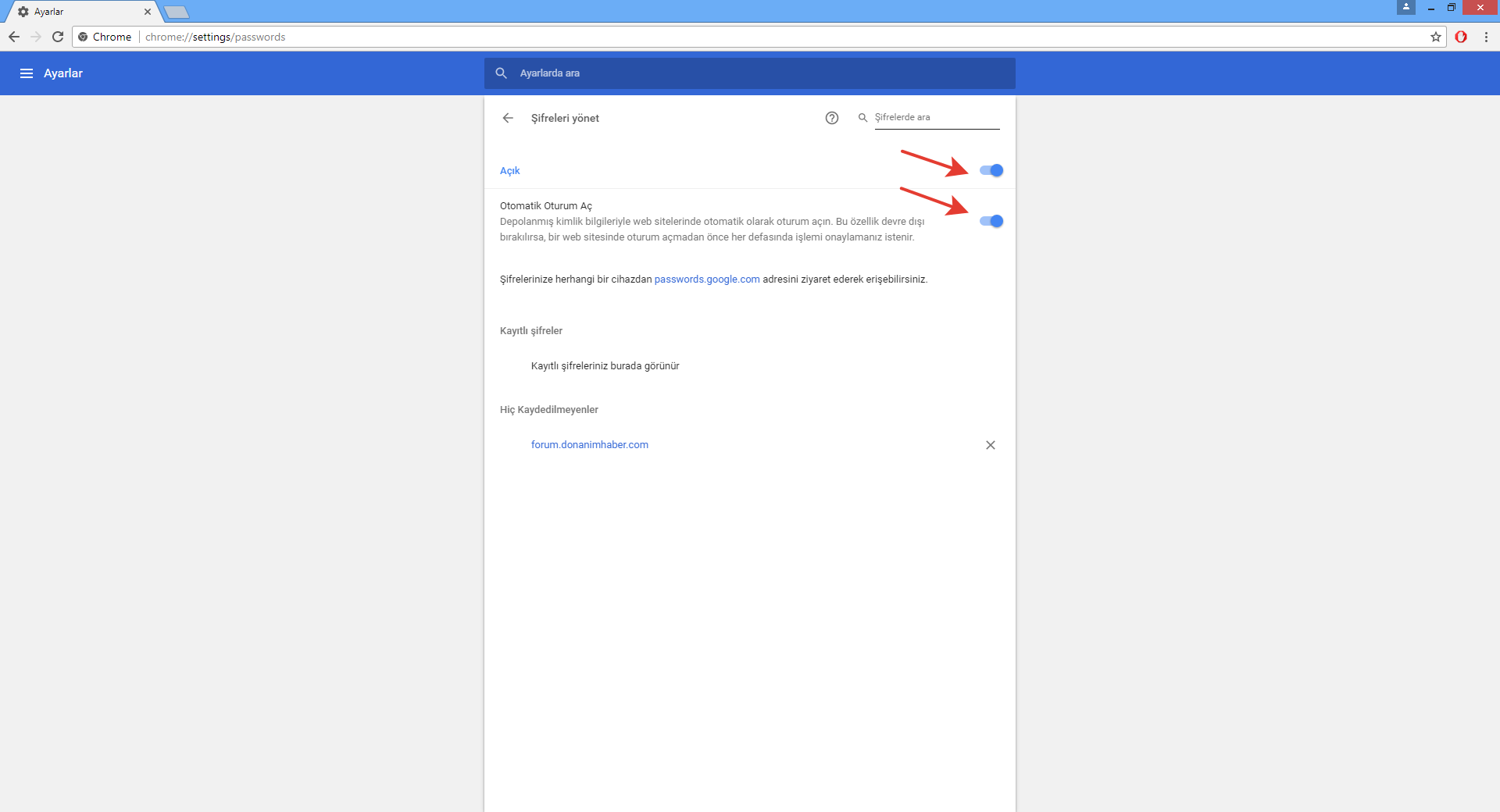Reload the current page
The height and width of the screenshot is (812, 1500).
tap(58, 37)
